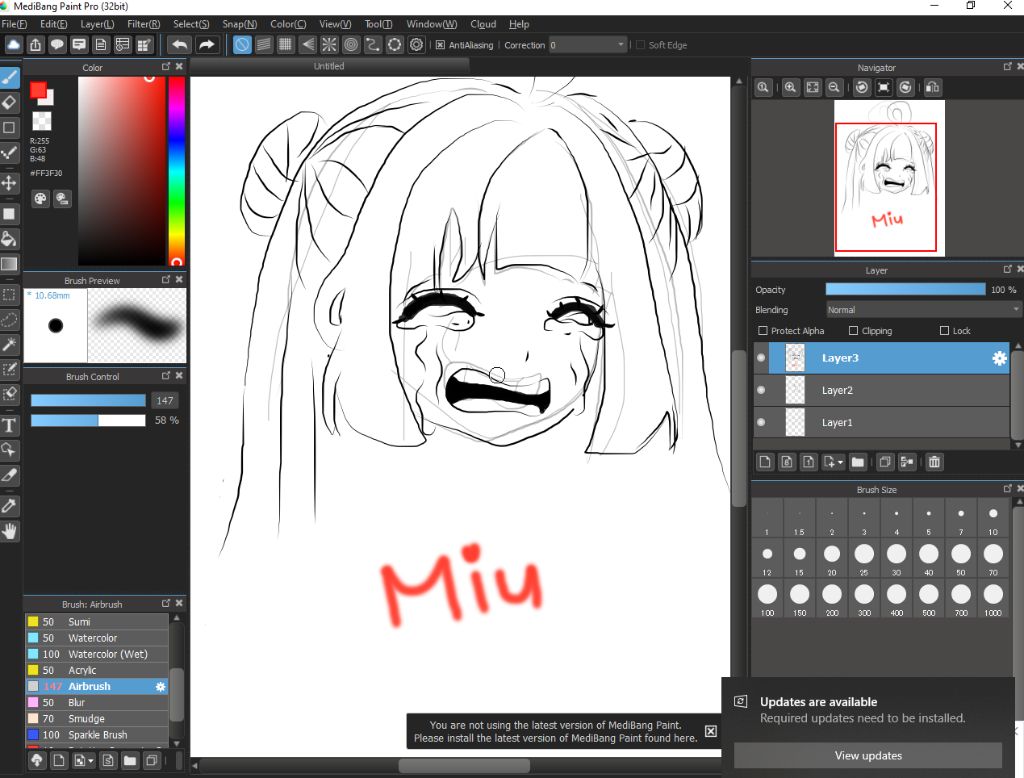Screen dimensions: 1024x778
Task: Click the Navigator canvas thumbnail
Action: 889,178
